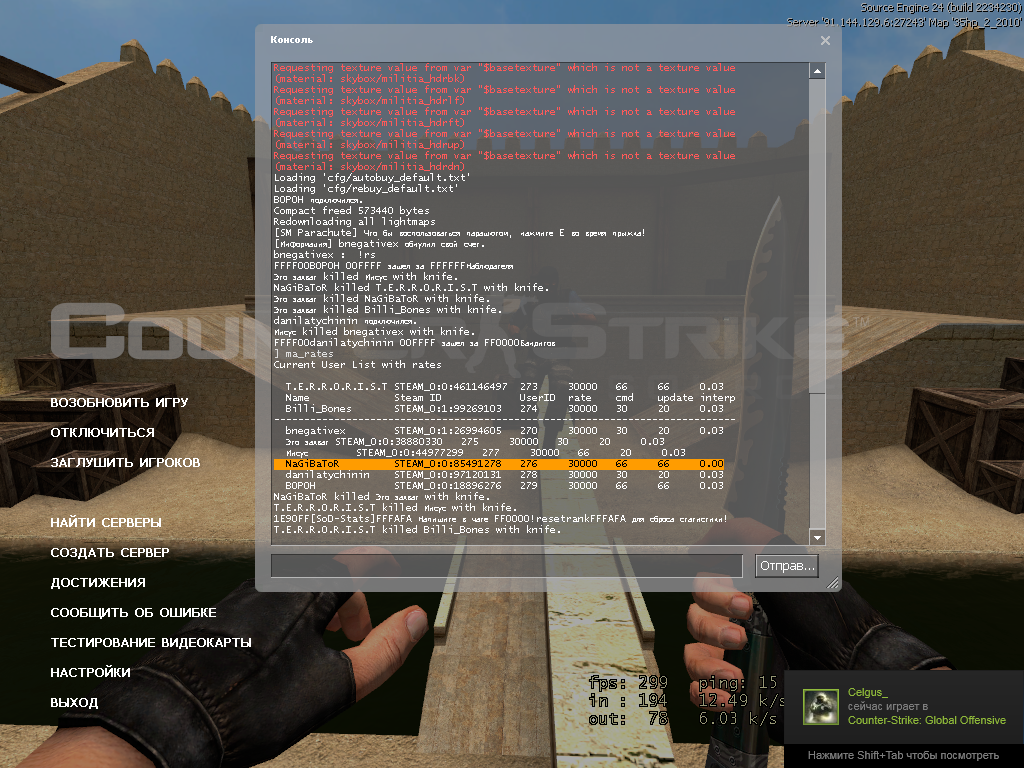Click 'Current User List with rates' line

pyautogui.click(x=357, y=365)
